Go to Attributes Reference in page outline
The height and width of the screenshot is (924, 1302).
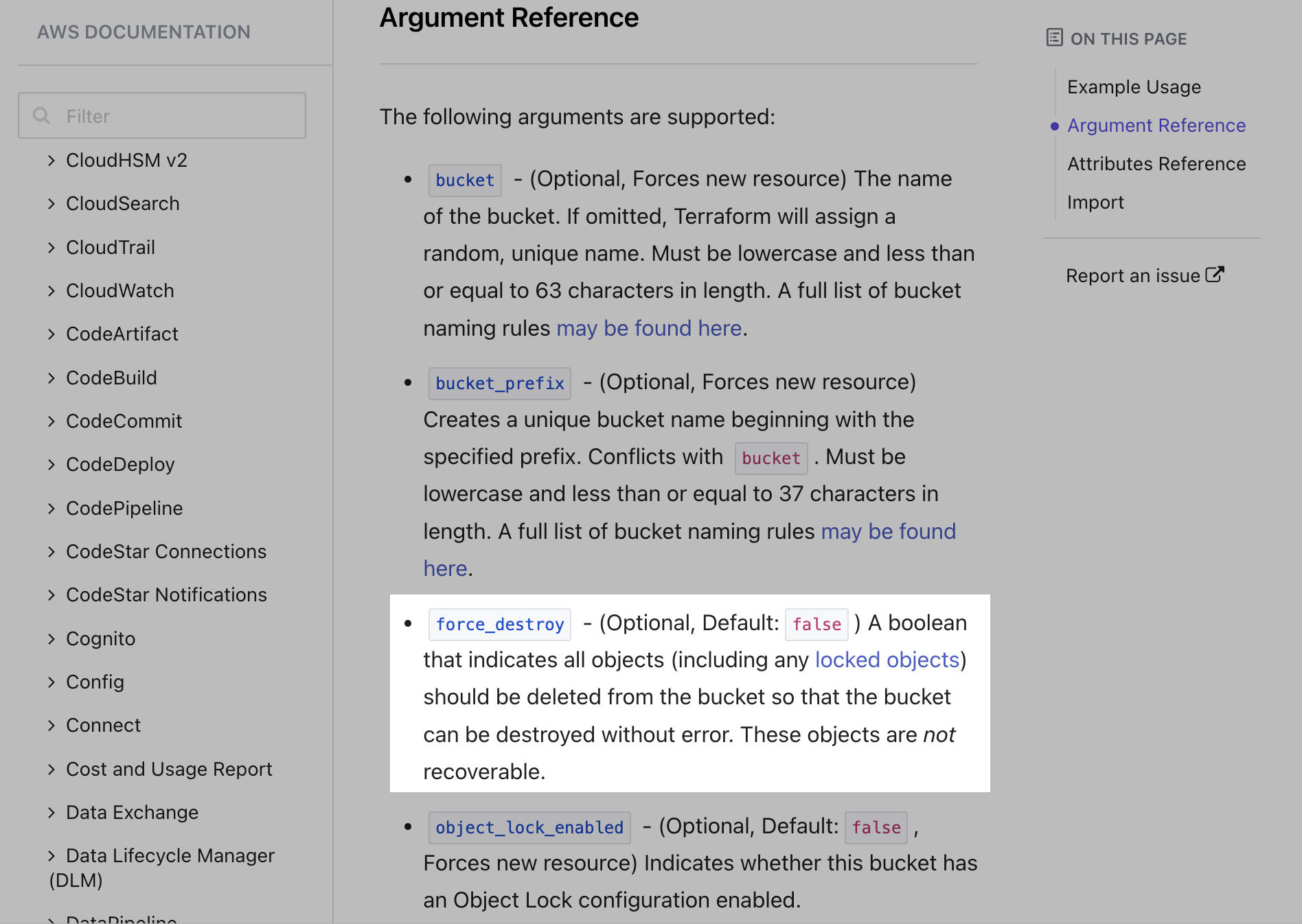point(1156,164)
